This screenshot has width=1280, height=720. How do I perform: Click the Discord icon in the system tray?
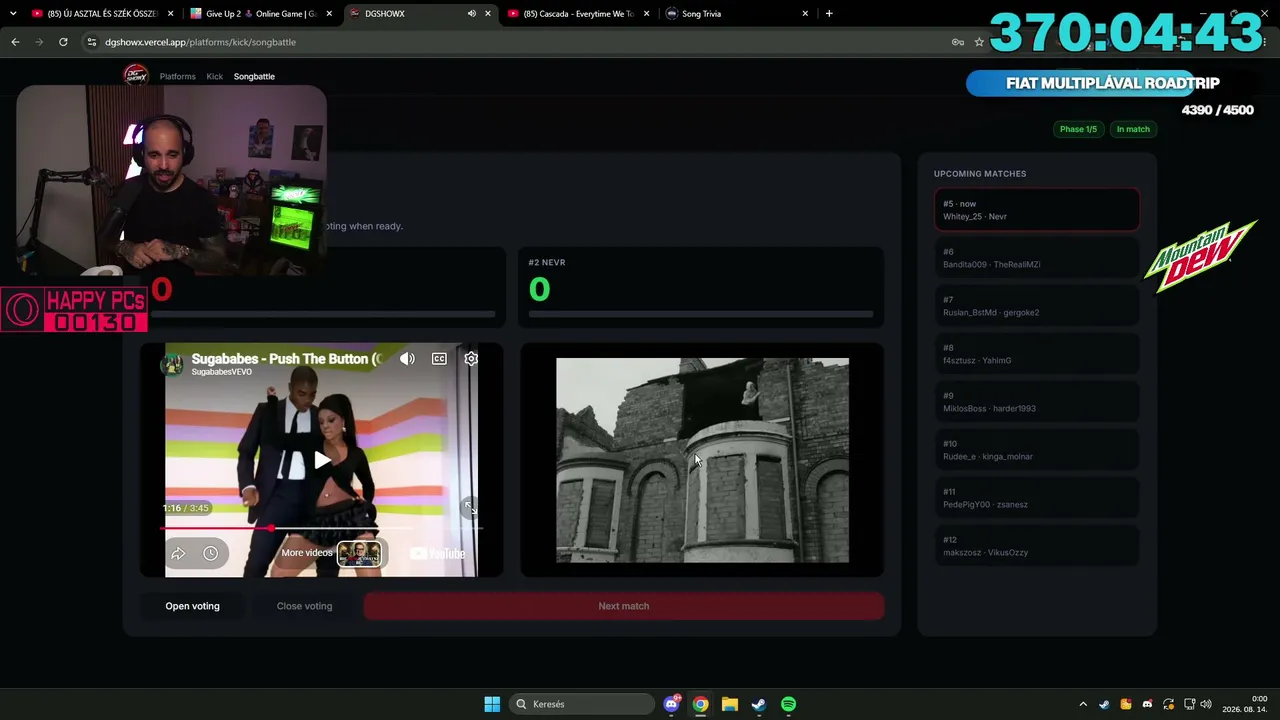[1147, 704]
